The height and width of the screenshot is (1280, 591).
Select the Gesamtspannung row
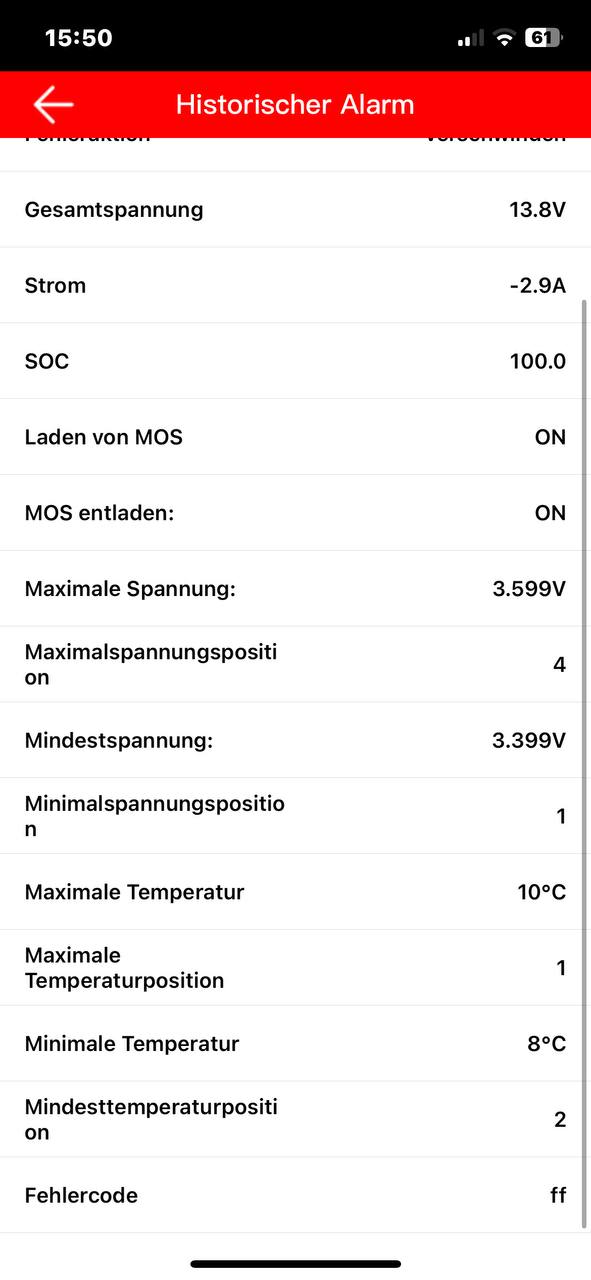295,210
